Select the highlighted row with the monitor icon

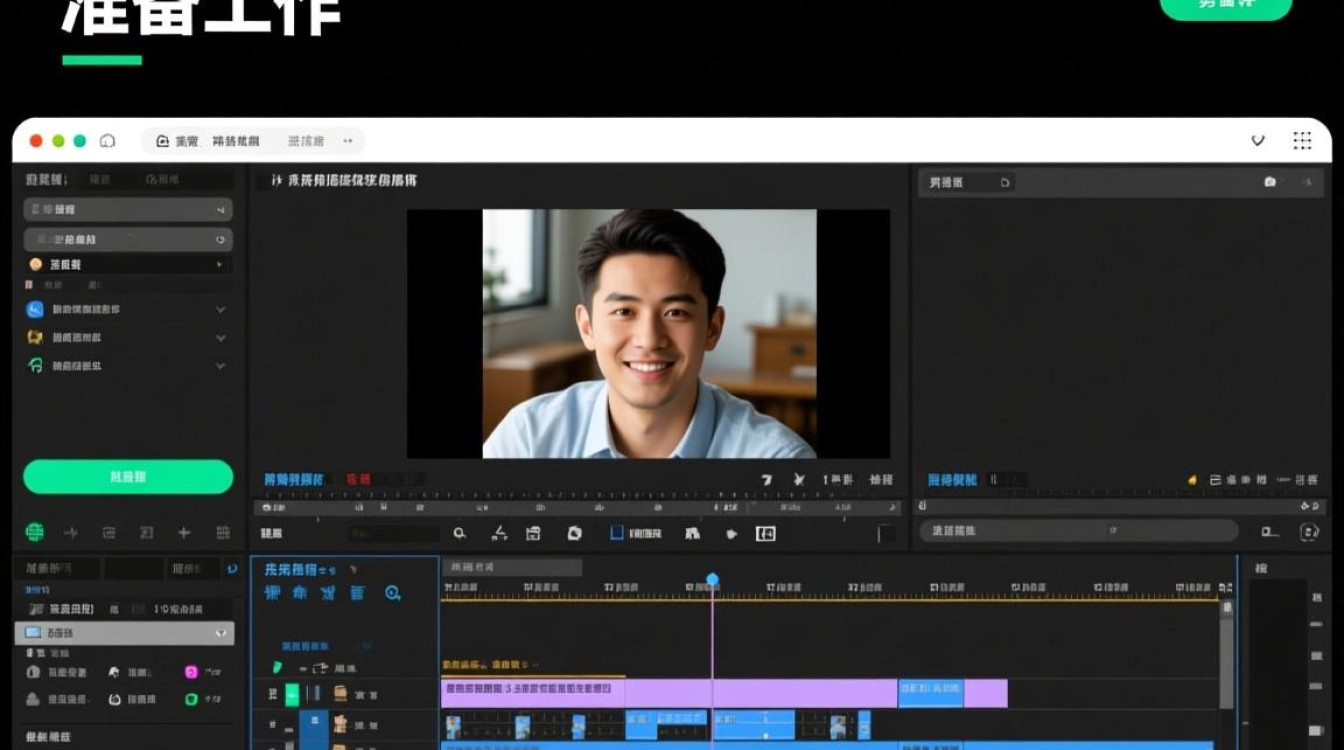(x=124, y=633)
